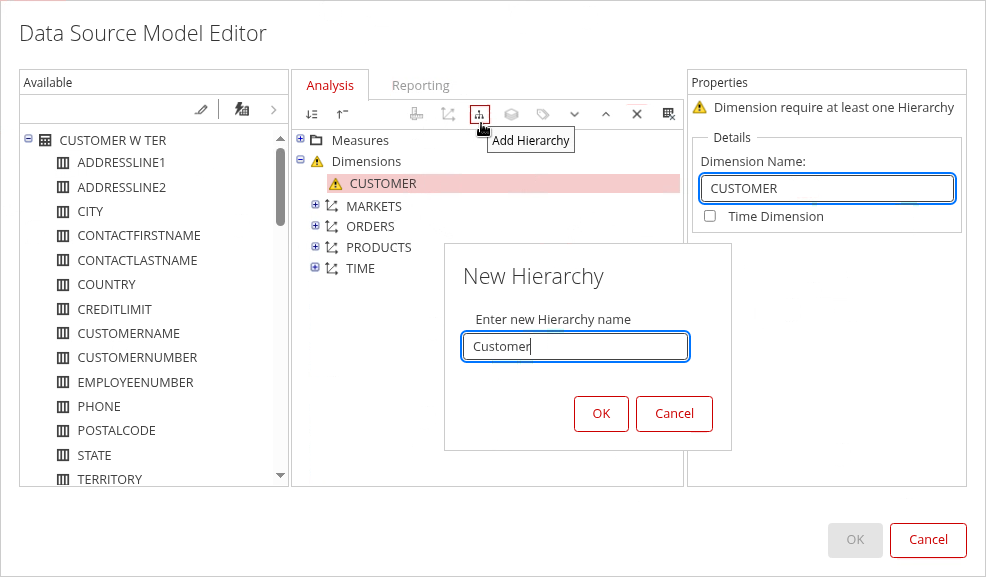Cancel the New Hierarchy dialog
Screen dimensions: 986x577
(x=674, y=414)
